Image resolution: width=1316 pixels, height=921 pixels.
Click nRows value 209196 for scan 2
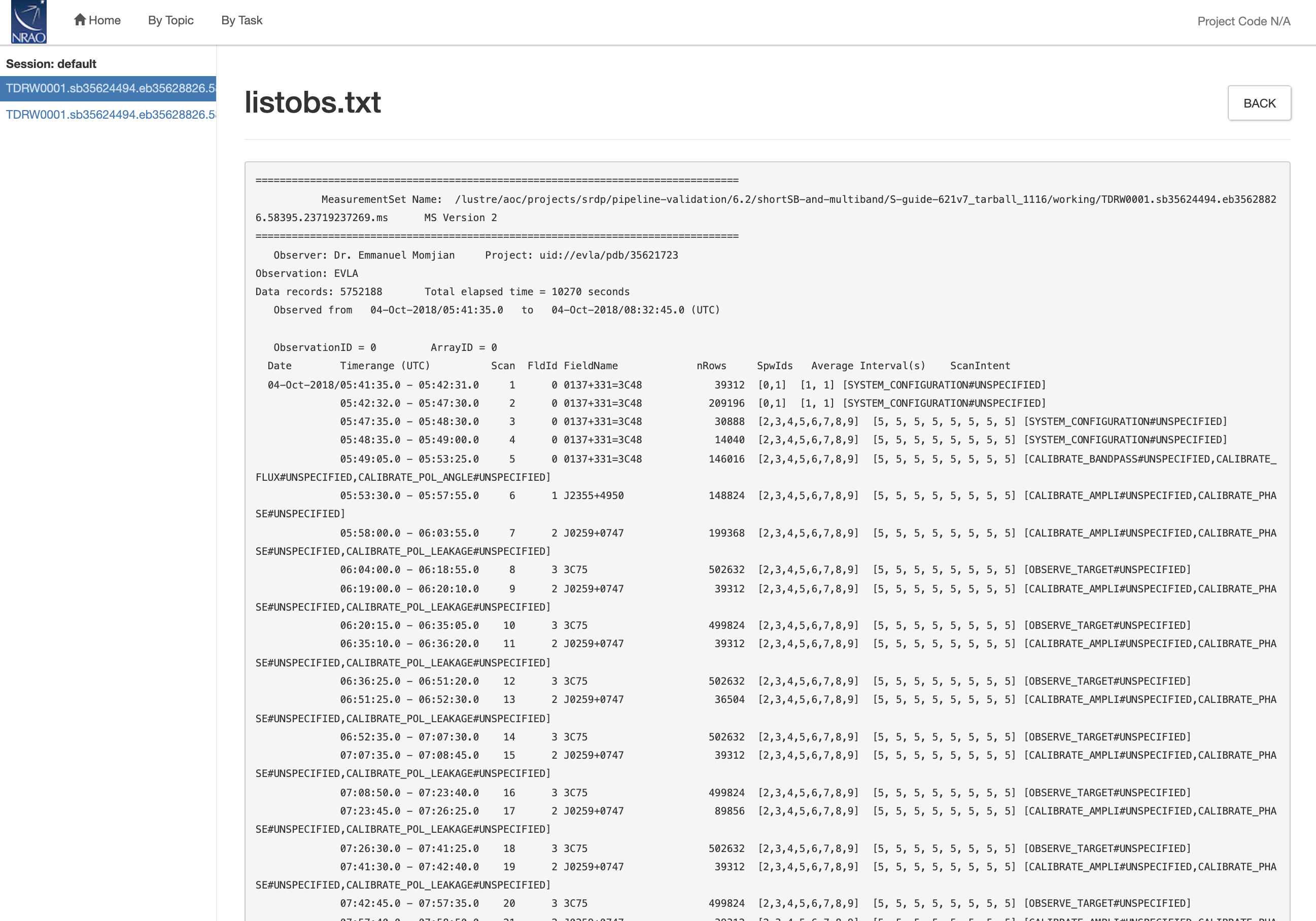(726, 404)
